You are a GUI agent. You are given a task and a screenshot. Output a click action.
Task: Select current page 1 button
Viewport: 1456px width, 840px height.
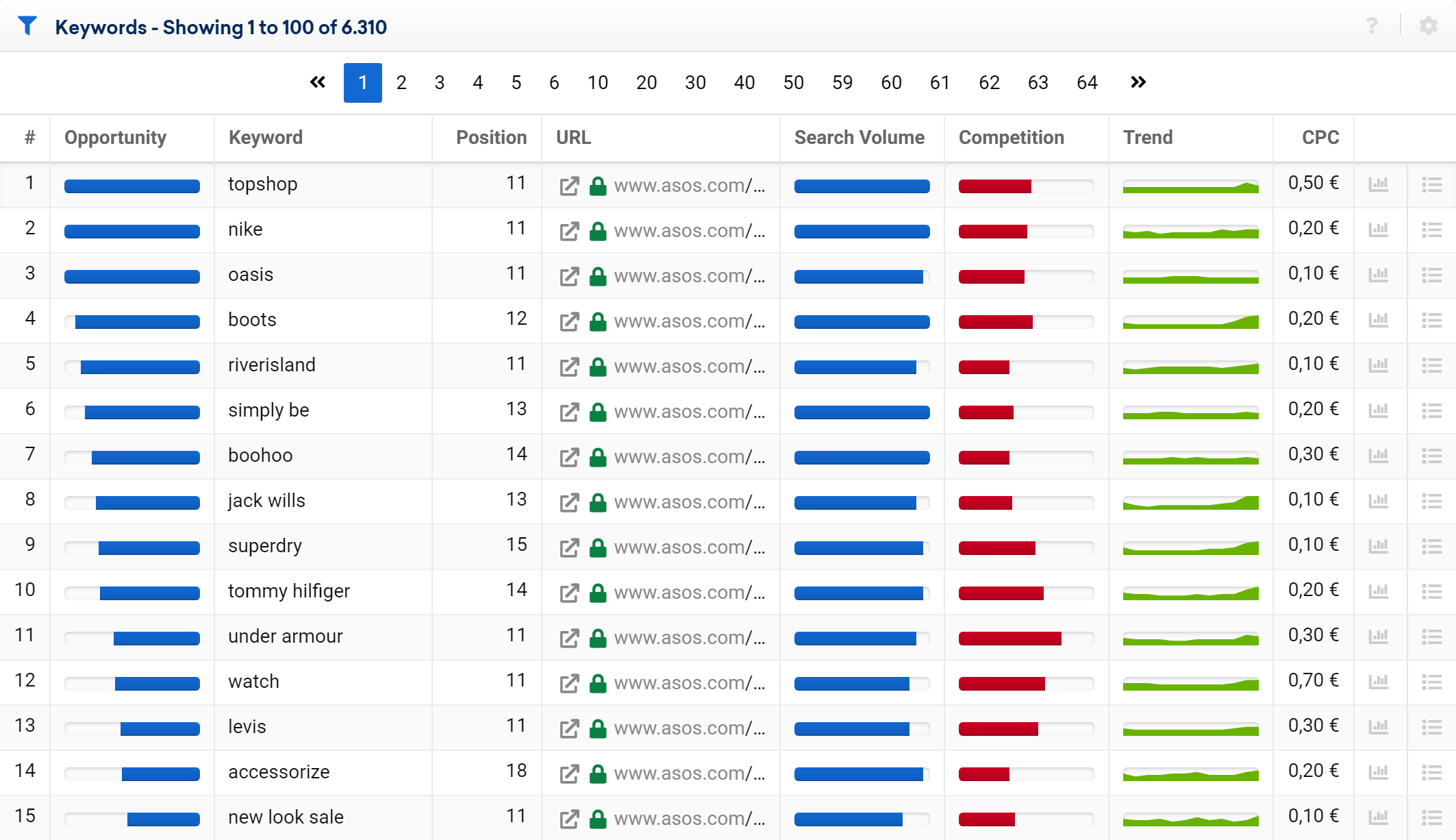(363, 83)
